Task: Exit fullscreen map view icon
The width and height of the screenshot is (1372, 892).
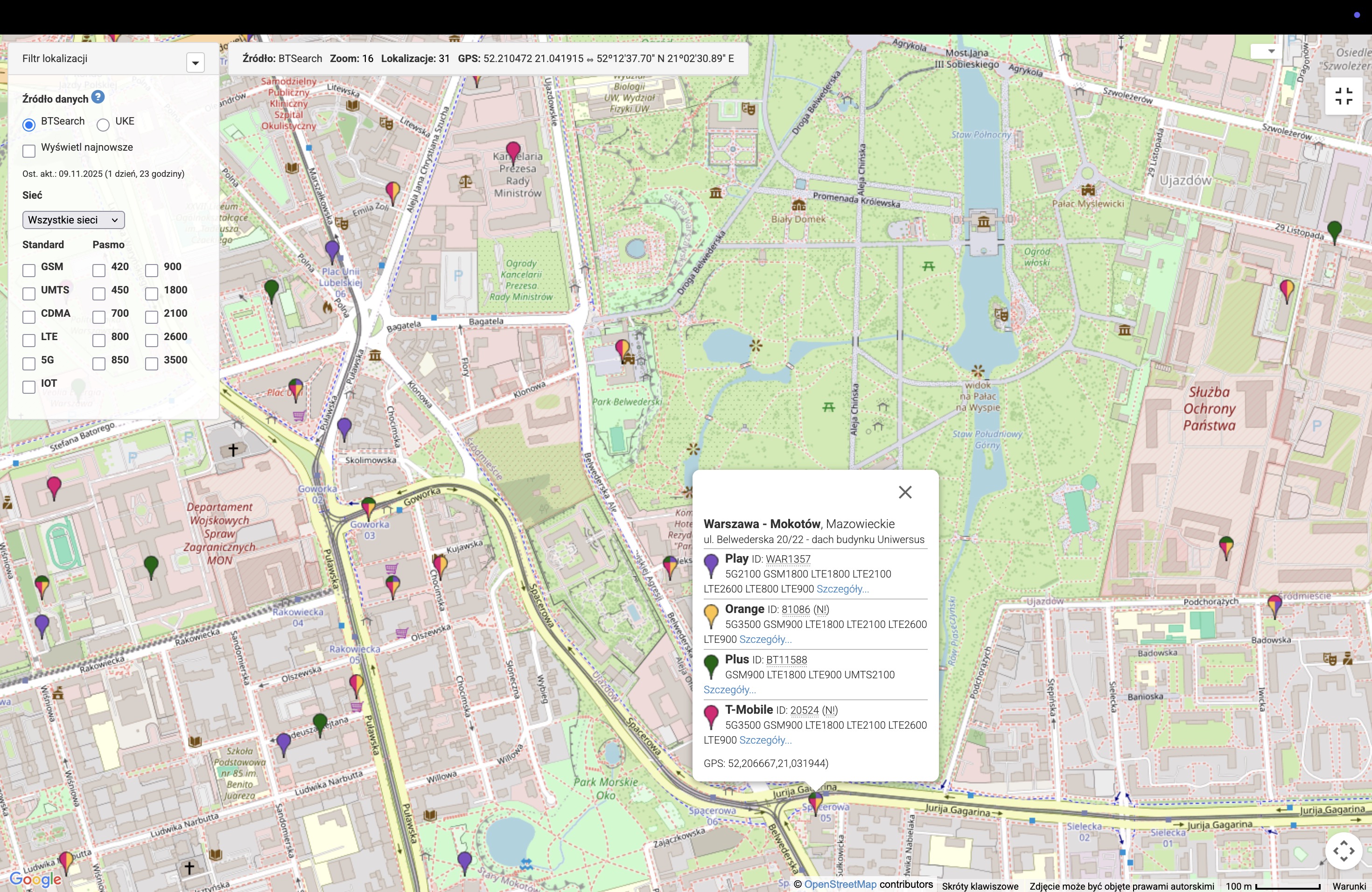Action: [x=1343, y=96]
